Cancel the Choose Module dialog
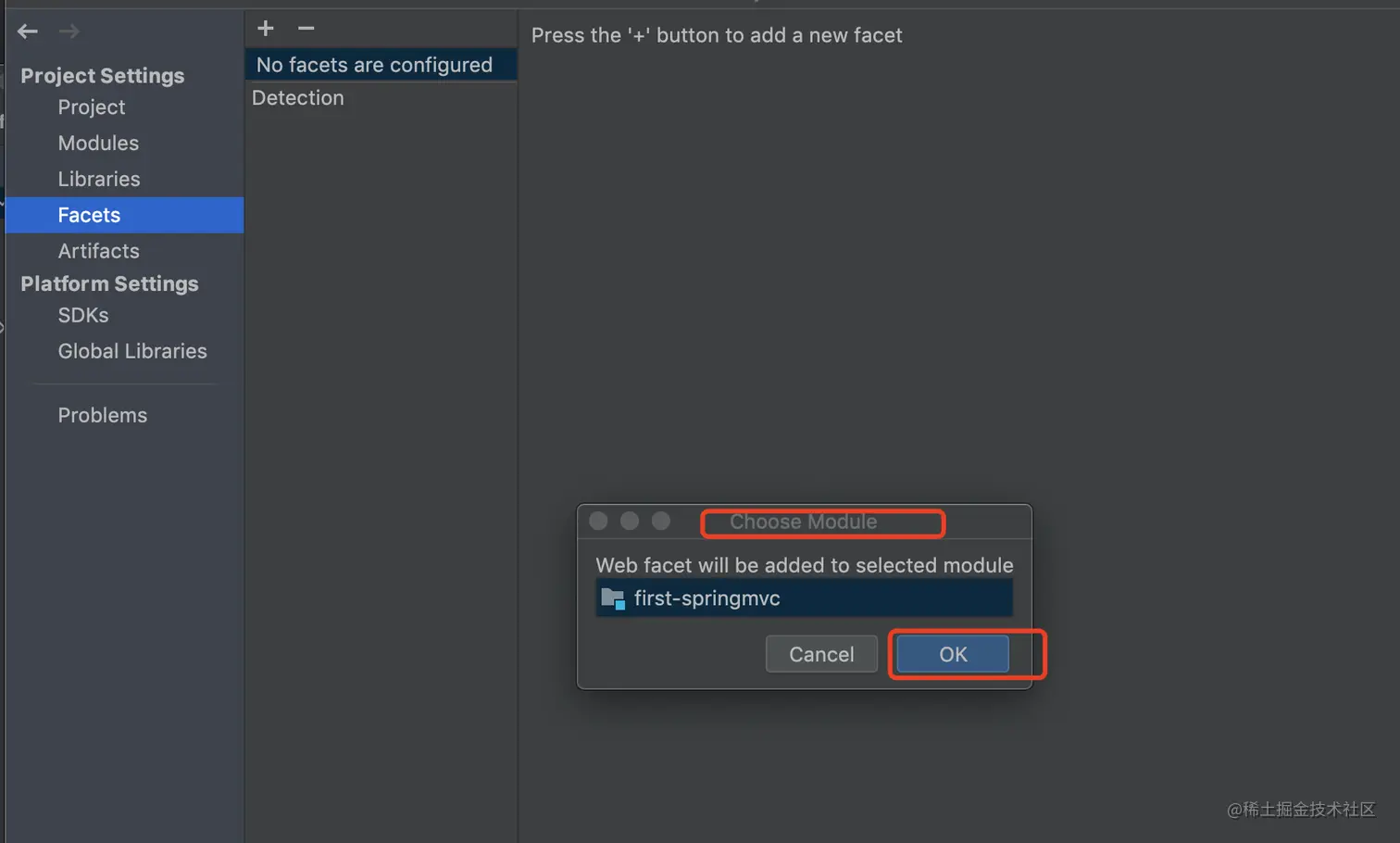 (821, 654)
